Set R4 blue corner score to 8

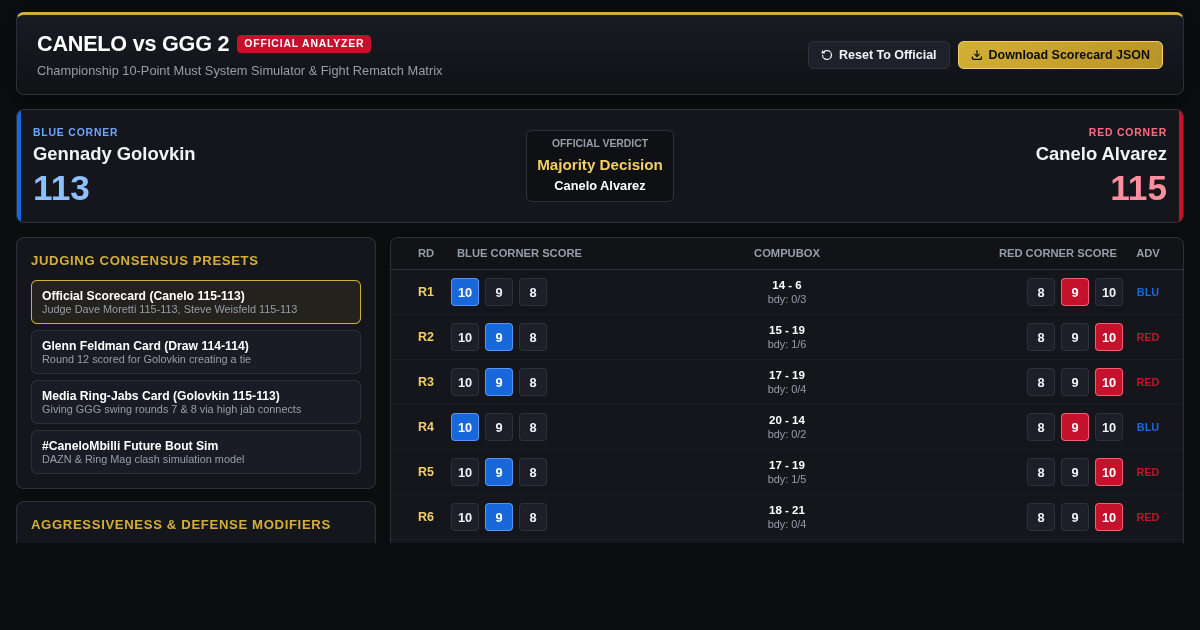[x=533, y=427]
